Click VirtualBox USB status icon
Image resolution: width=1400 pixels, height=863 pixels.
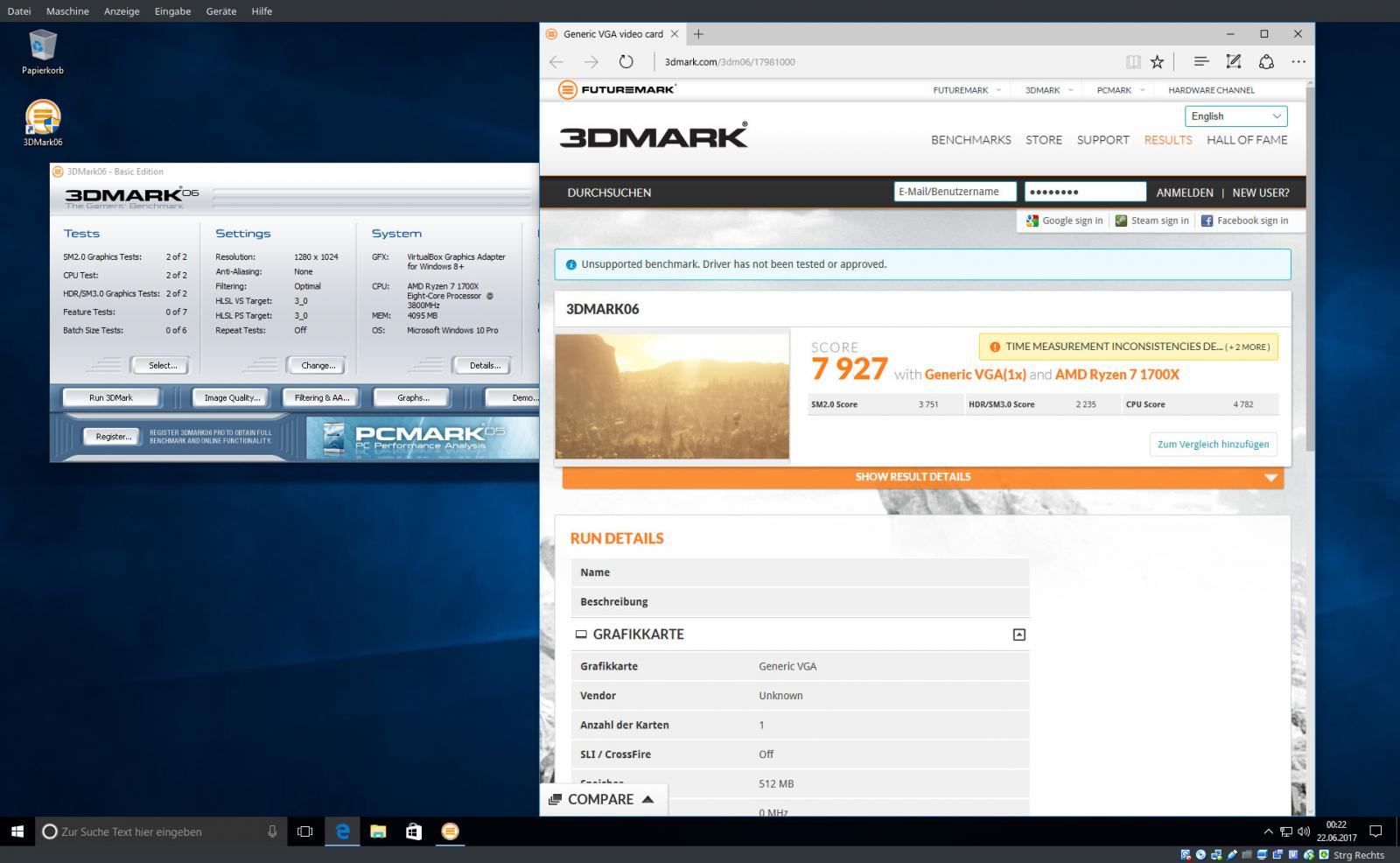pyautogui.click(x=1232, y=855)
